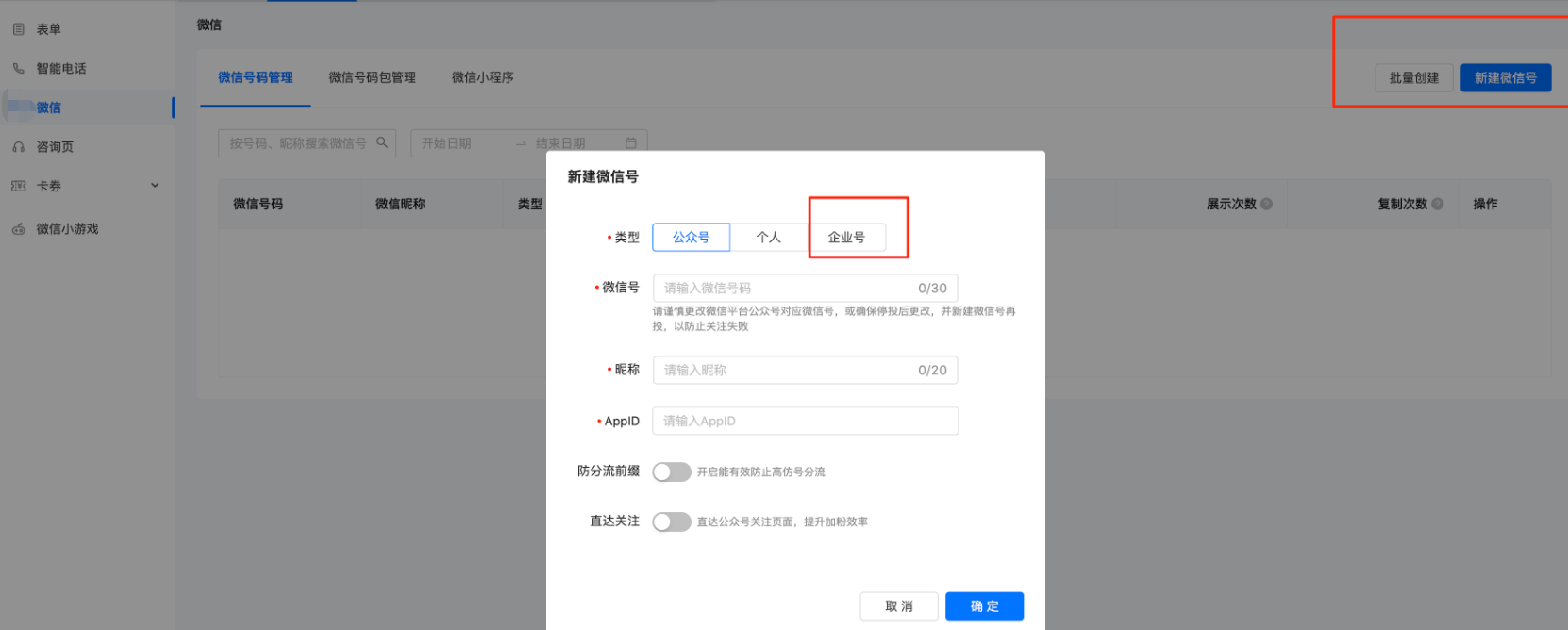Toggle the 直达关注 switch
1568x630 pixels.
[x=672, y=522]
